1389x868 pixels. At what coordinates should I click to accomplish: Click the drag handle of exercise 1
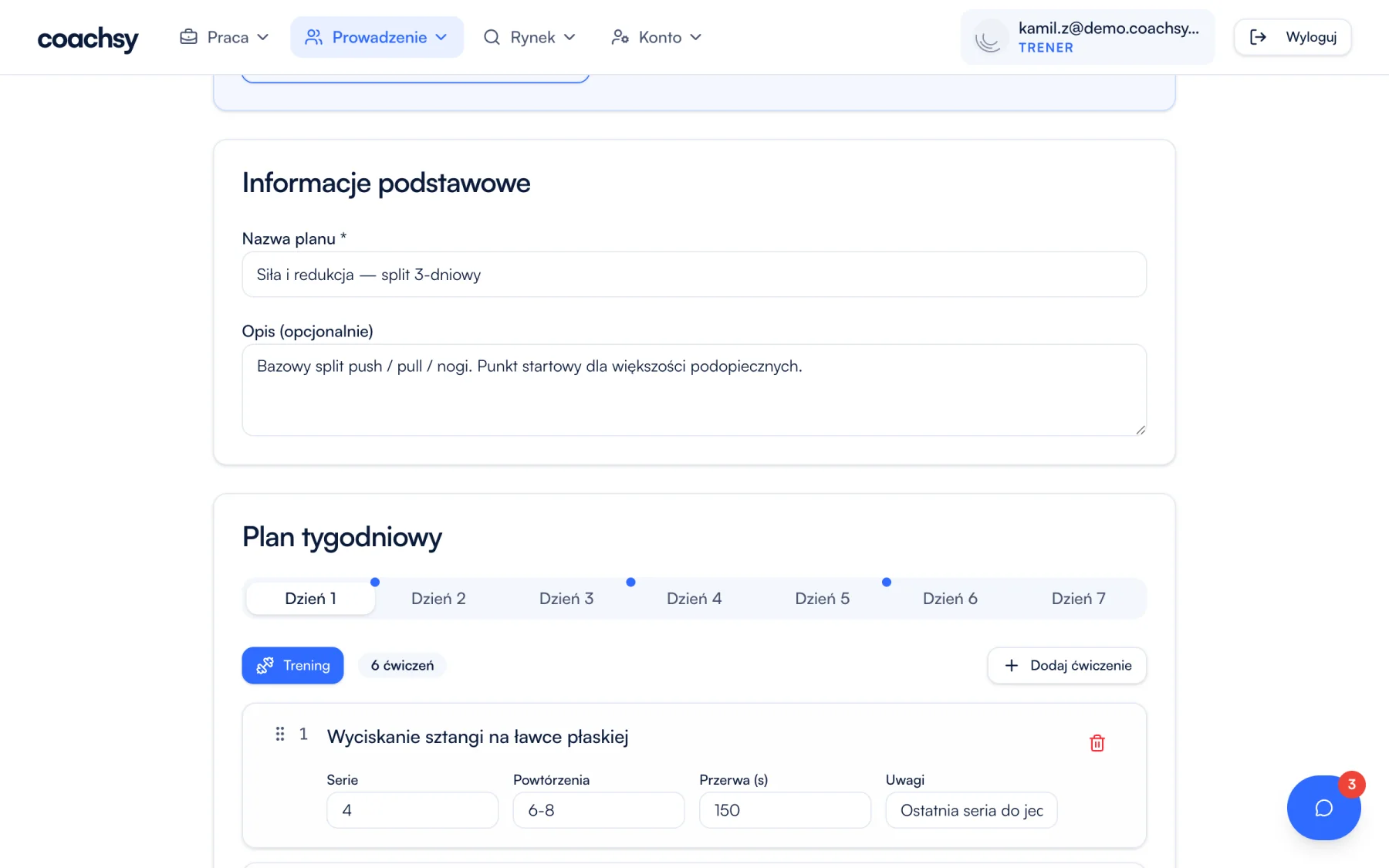pos(280,734)
